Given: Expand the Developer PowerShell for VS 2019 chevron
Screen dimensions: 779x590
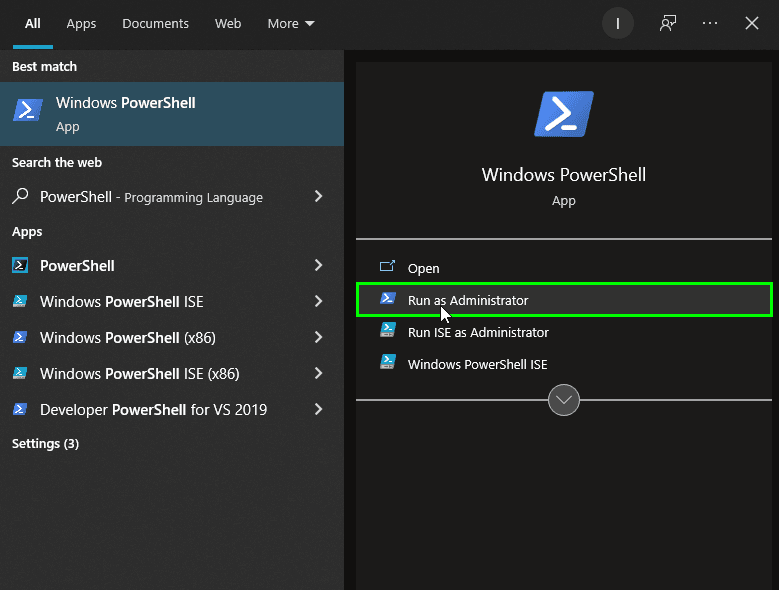Looking at the screenshot, I should tap(318, 409).
